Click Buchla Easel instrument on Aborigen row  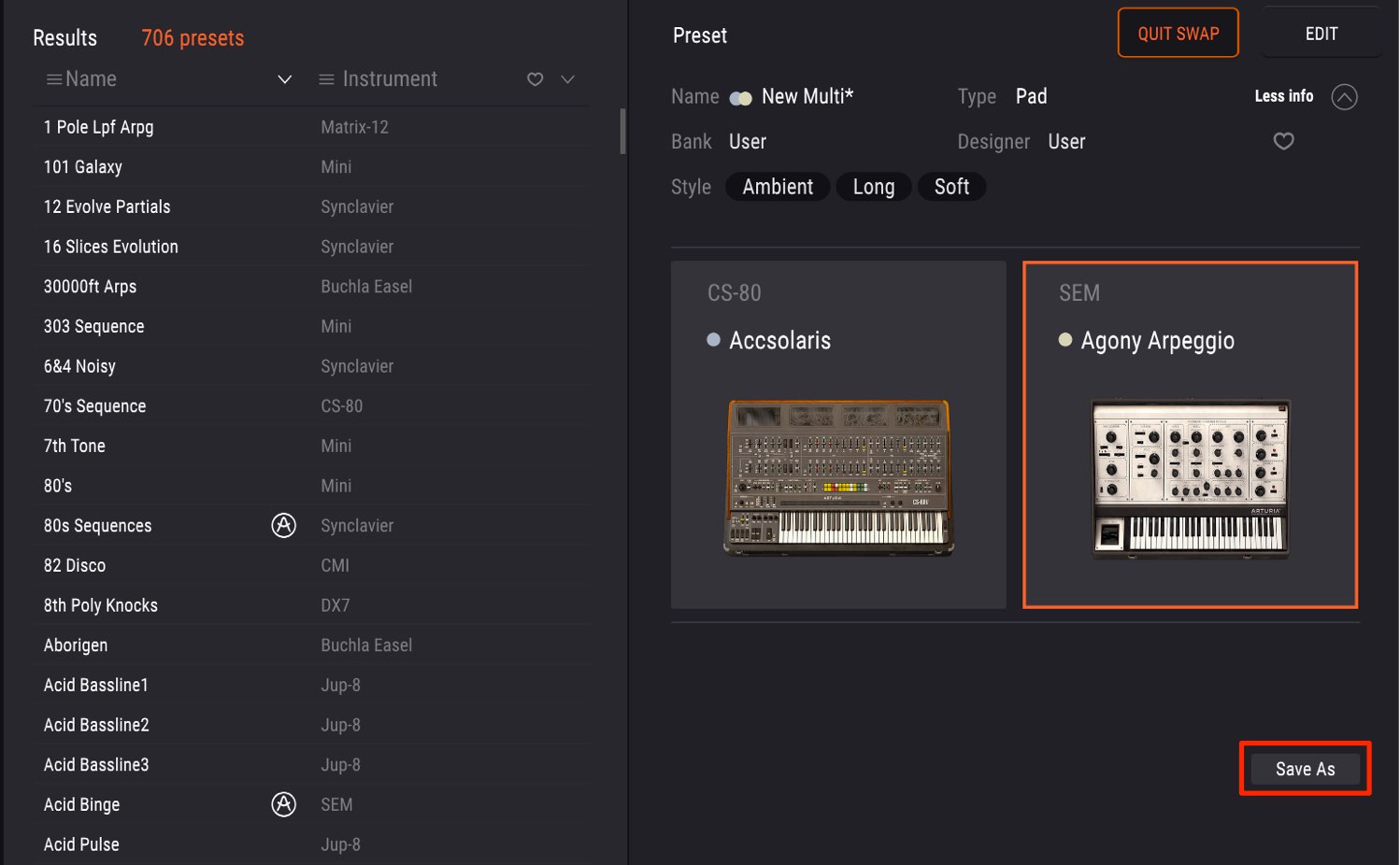pos(366,645)
